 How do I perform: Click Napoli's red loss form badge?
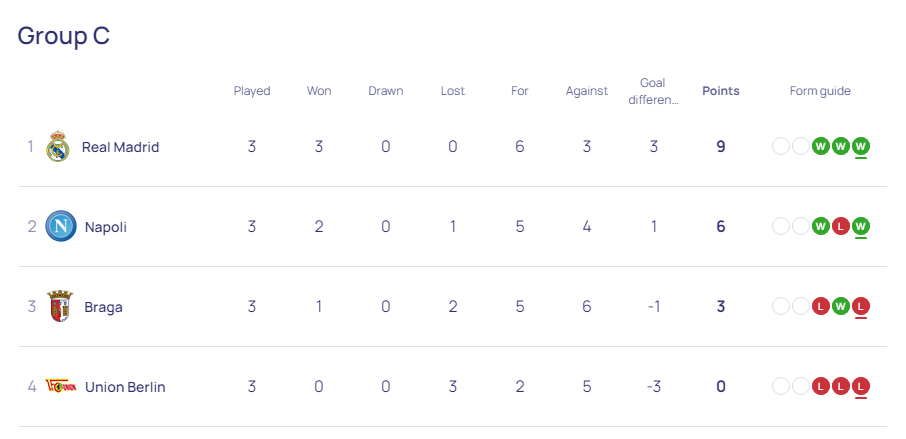[841, 227]
